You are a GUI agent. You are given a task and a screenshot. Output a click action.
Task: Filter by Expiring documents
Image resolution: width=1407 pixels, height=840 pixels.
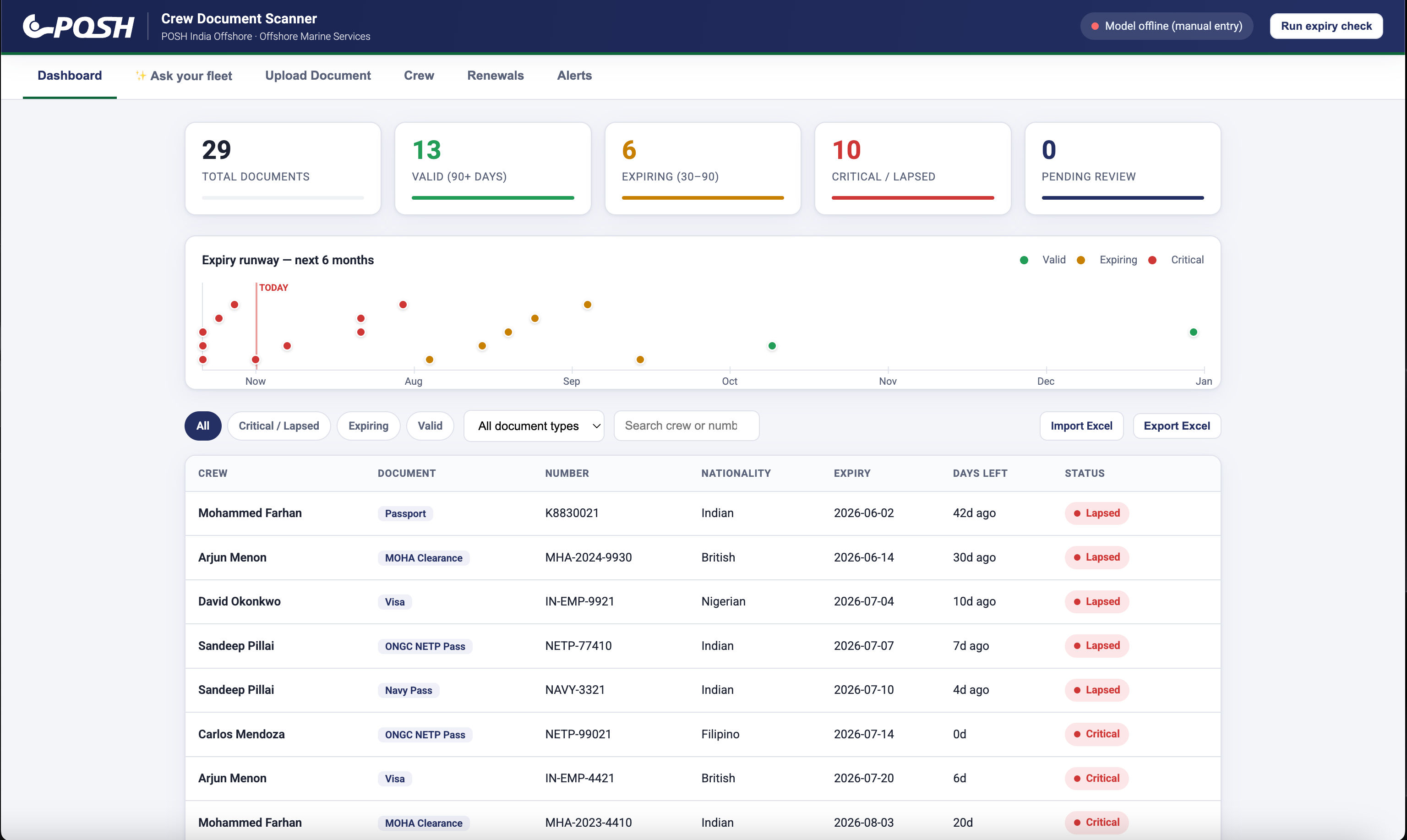point(368,425)
